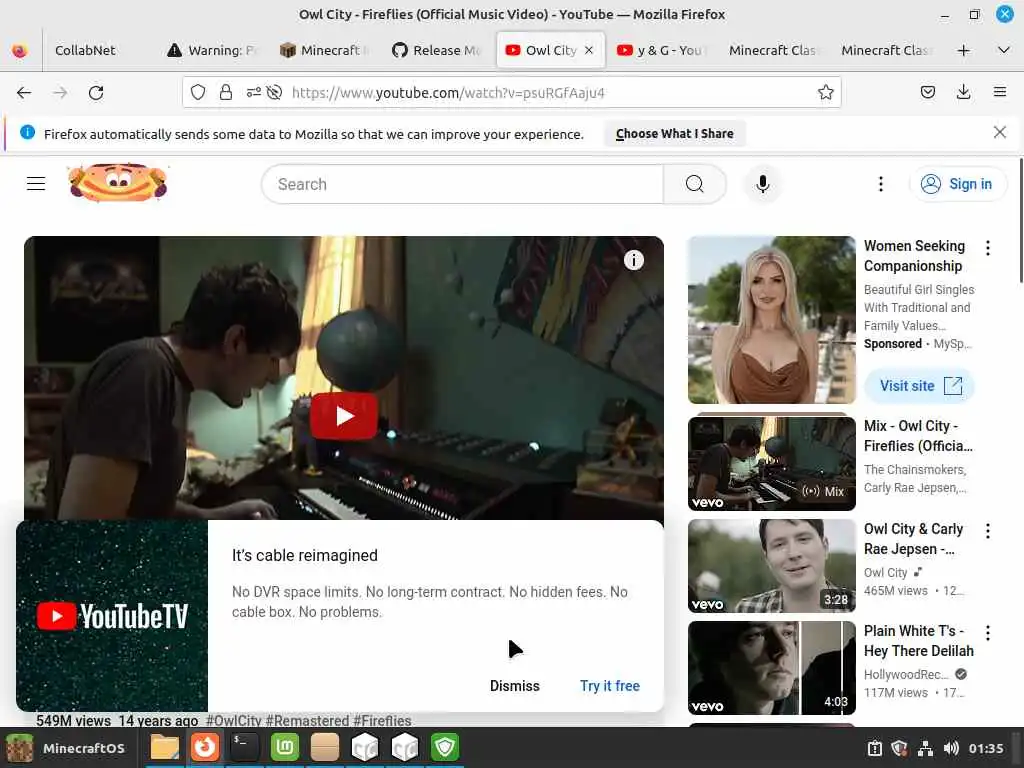Open the MinecraftOS start menu
The height and width of the screenshot is (768, 1024).
[67, 748]
